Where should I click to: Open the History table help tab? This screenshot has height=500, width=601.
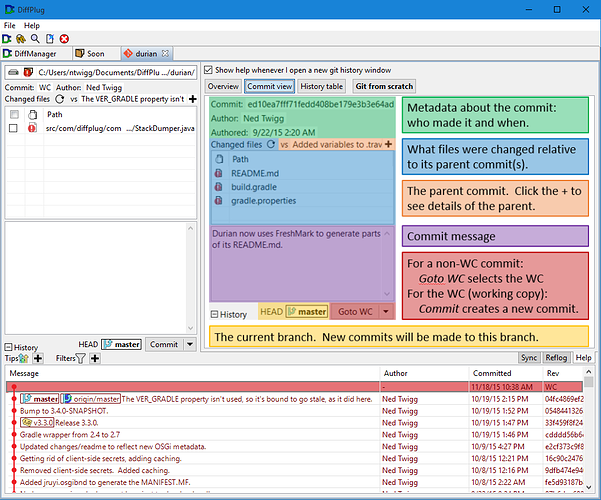coord(322,86)
